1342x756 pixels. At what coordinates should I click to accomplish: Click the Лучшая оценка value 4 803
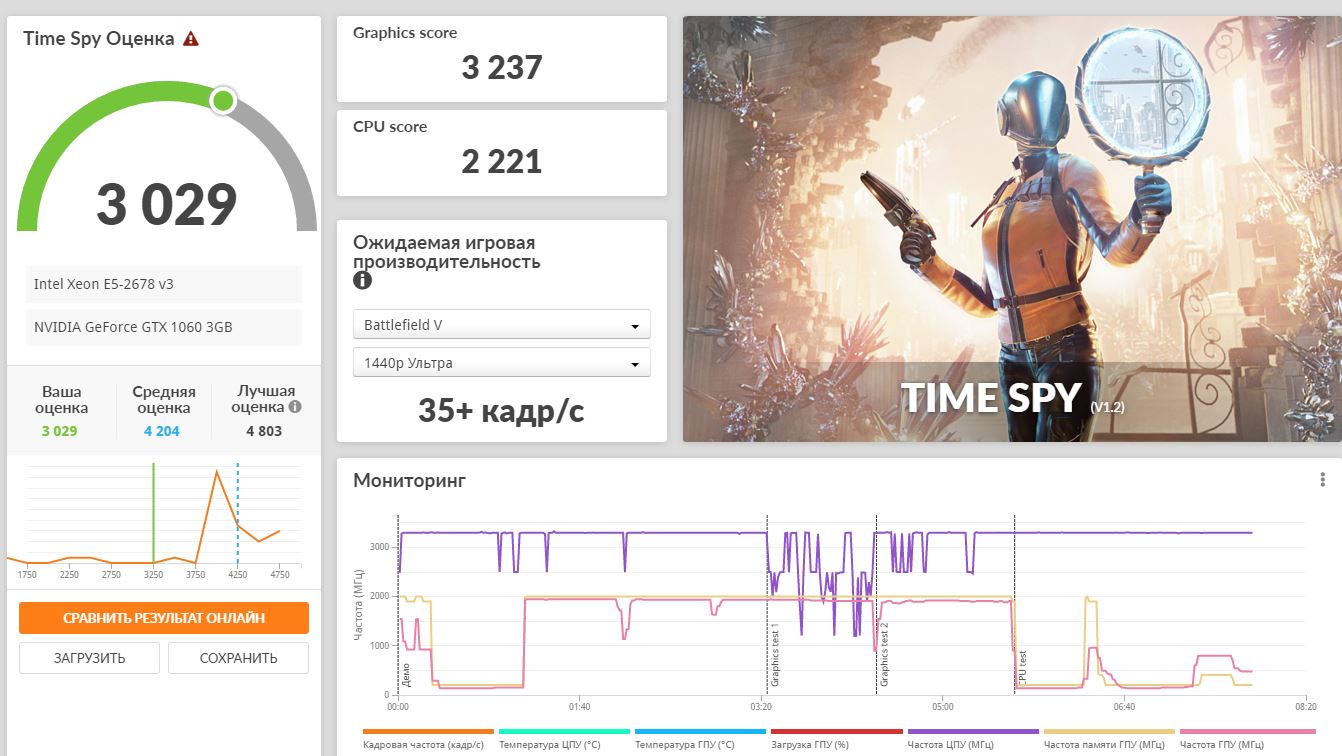point(264,431)
